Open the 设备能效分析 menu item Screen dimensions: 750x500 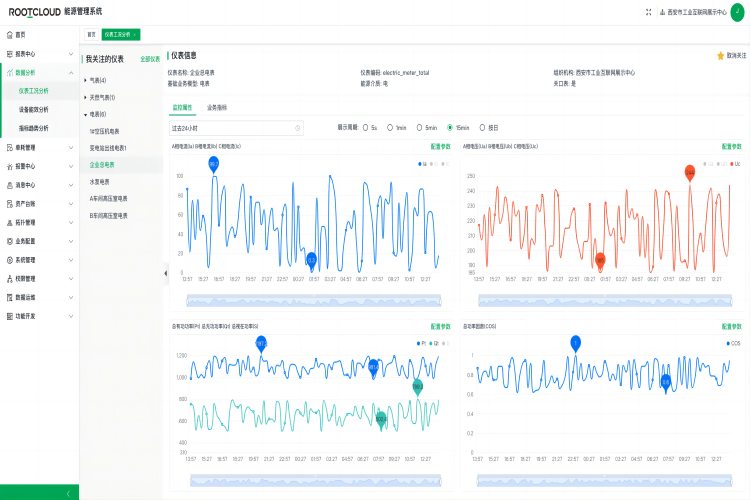(33, 109)
